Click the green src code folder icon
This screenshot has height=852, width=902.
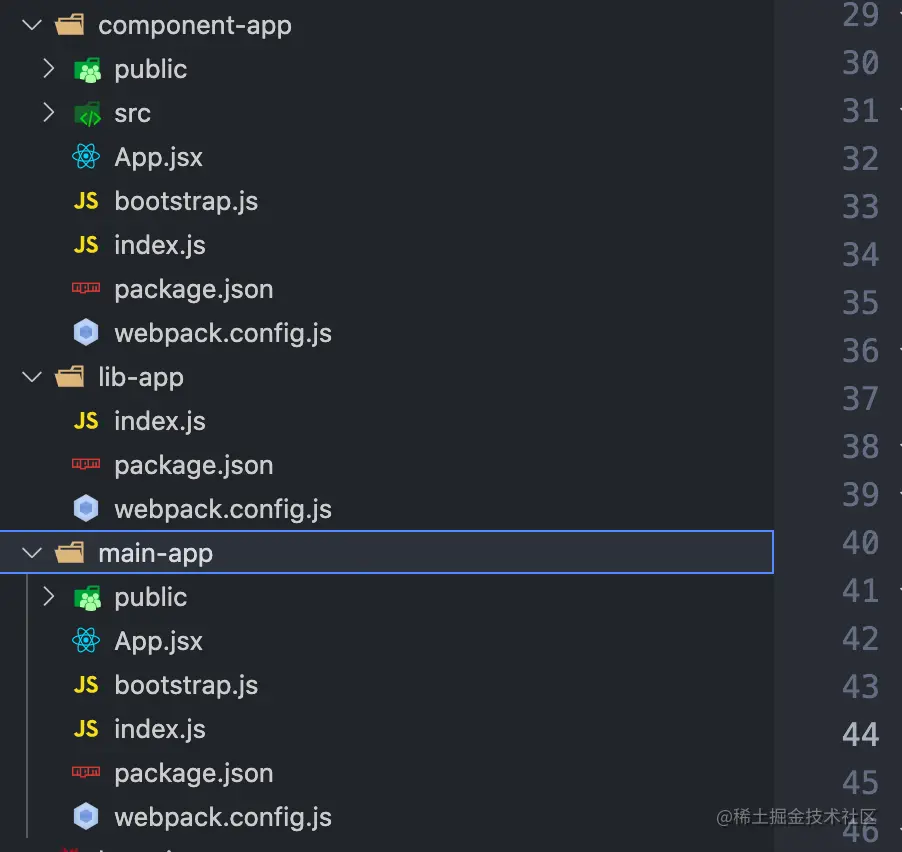pyautogui.click(x=87, y=114)
